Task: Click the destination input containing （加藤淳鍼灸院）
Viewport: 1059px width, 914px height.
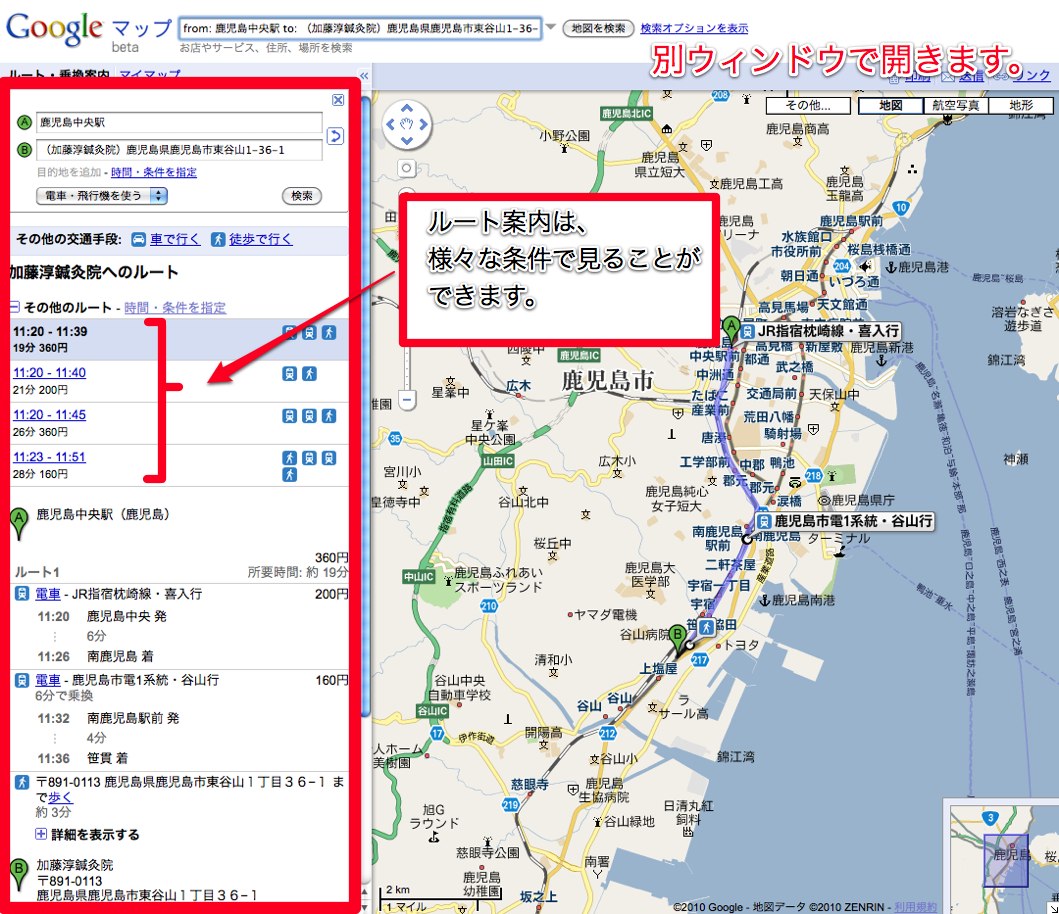Action: pyautogui.click(x=179, y=150)
